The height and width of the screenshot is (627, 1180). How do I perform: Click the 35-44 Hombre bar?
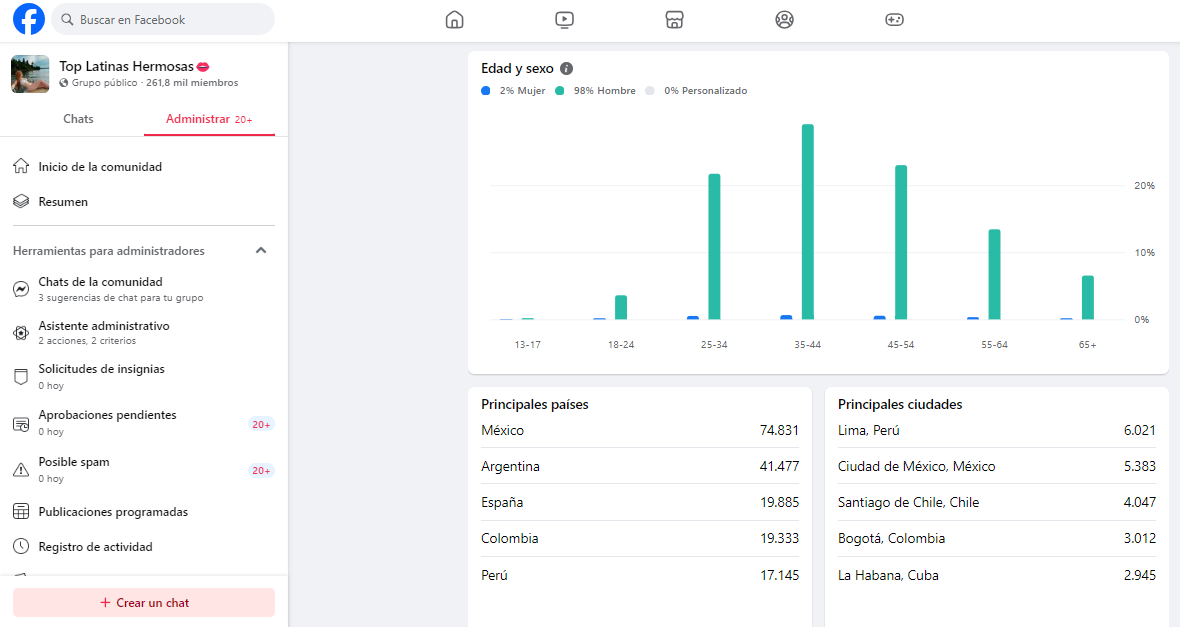(x=807, y=222)
